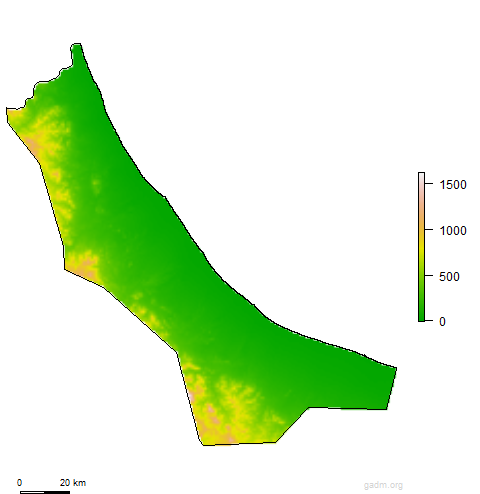Click the 500 legend label

(449, 277)
